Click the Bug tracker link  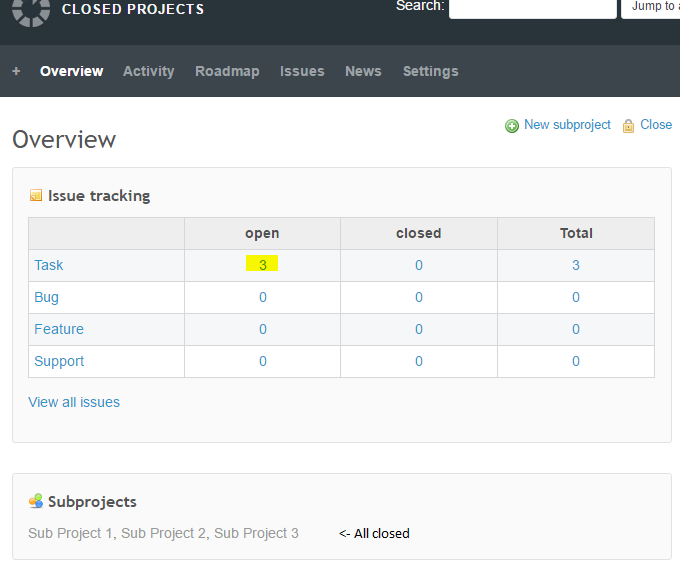46,297
